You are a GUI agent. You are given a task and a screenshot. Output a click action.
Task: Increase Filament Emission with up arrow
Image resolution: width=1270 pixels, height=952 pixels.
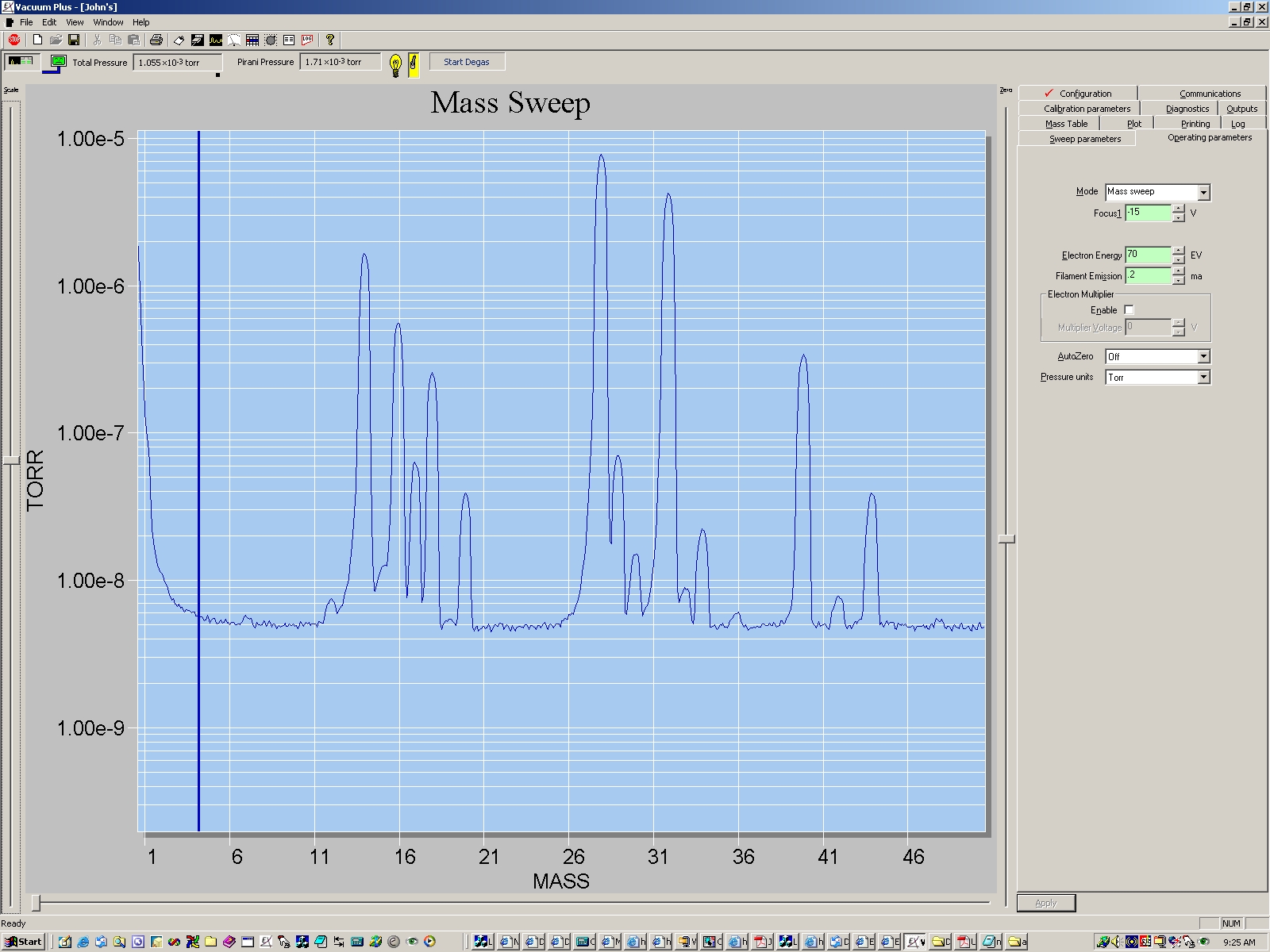coord(1178,271)
